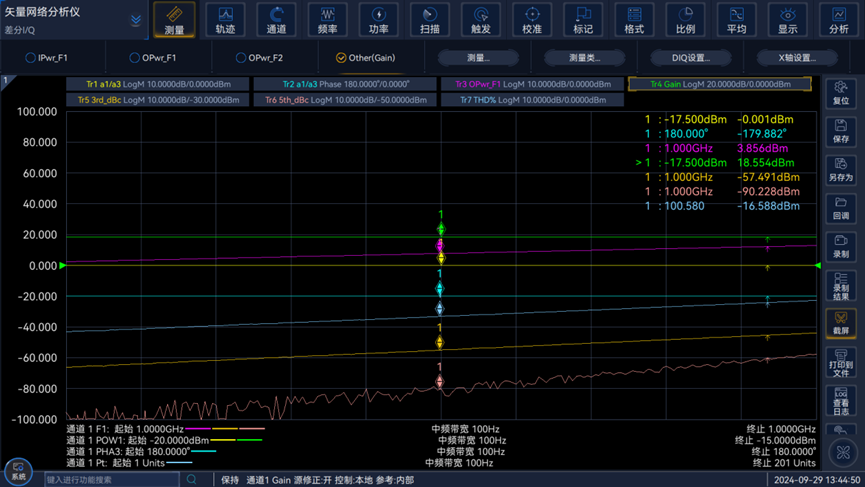The image size is (865, 487).
Task: Click the 录制 record icon
Action: point(841,247)
